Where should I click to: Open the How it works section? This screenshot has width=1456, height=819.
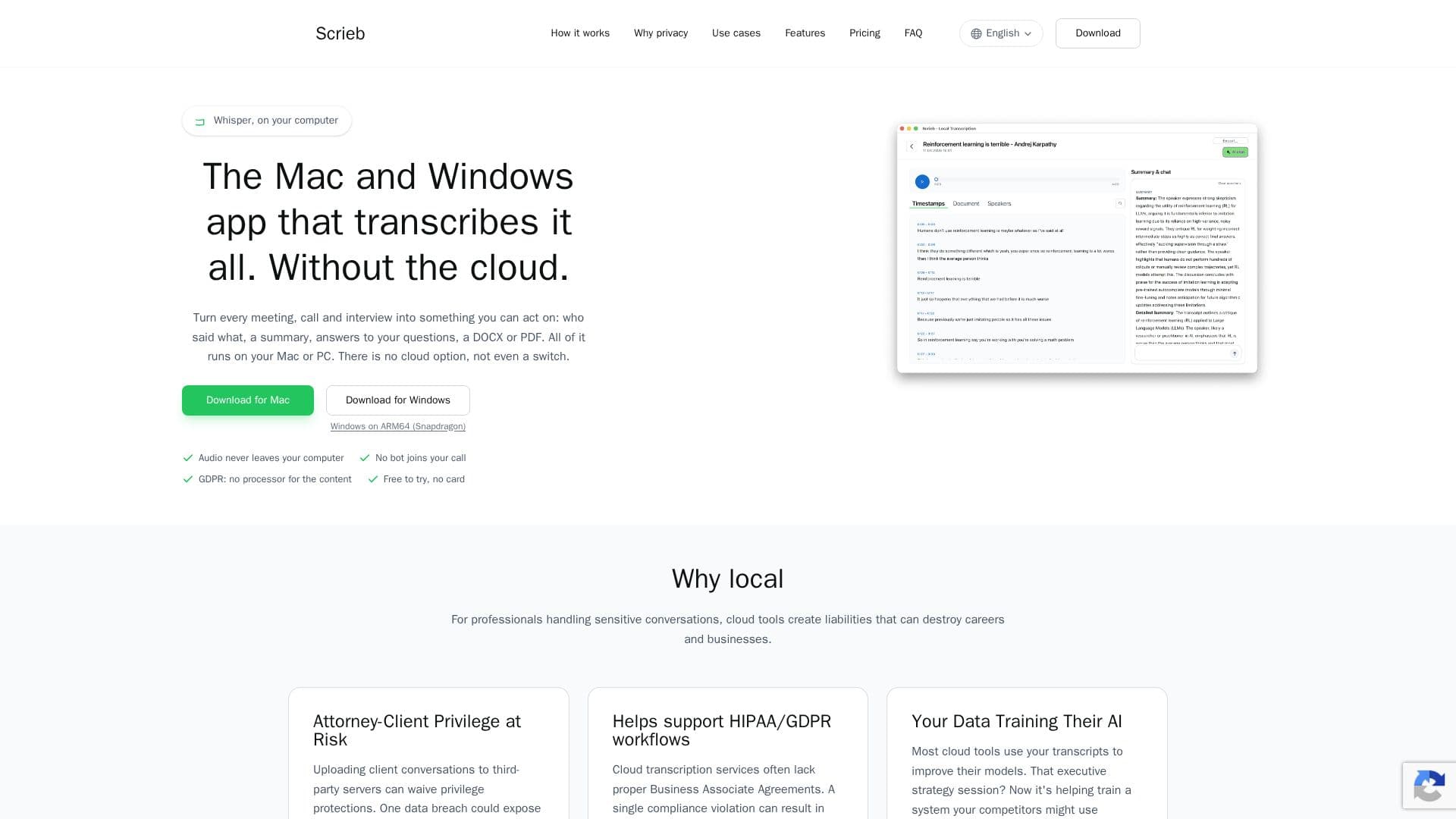580,33
